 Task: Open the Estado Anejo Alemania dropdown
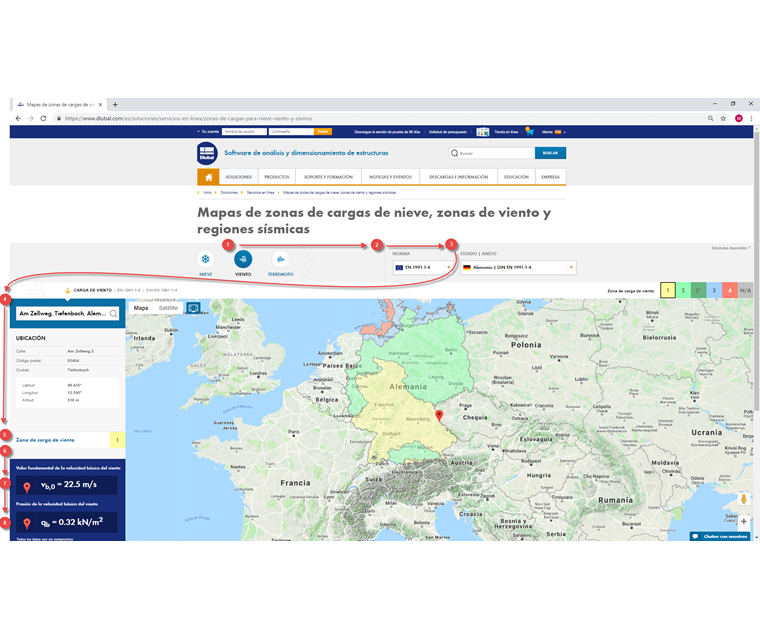point(518,267)
